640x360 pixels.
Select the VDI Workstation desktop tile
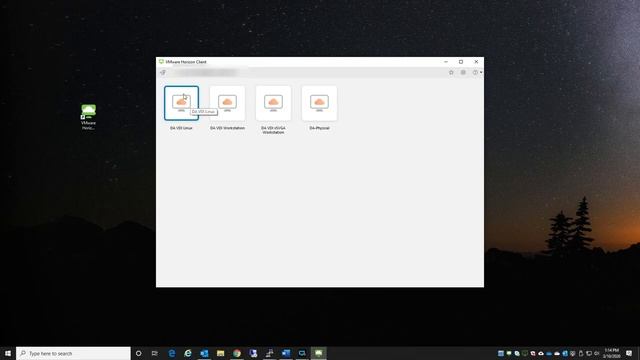pyautogui.click(x=227, y=103)
